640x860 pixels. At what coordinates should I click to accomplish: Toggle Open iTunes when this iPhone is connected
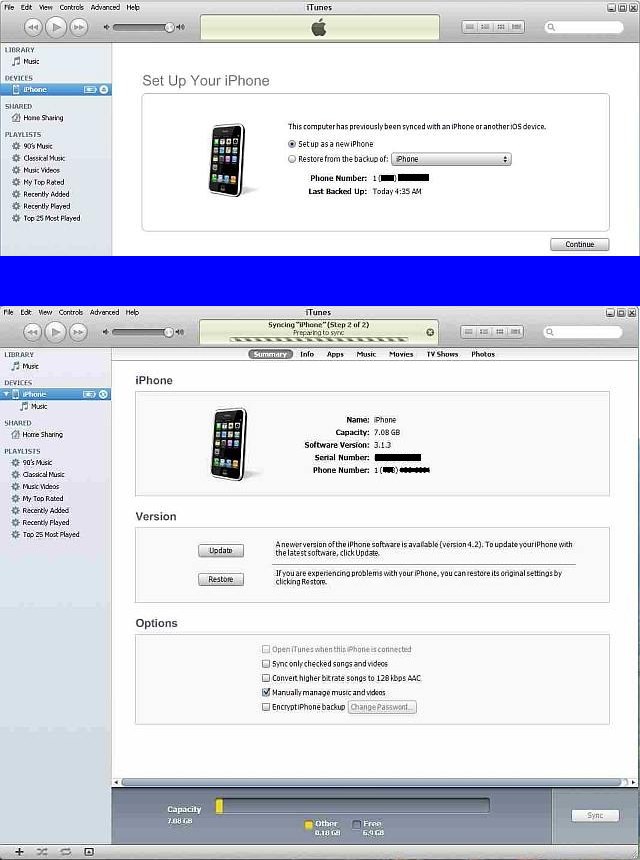point(266,649)
